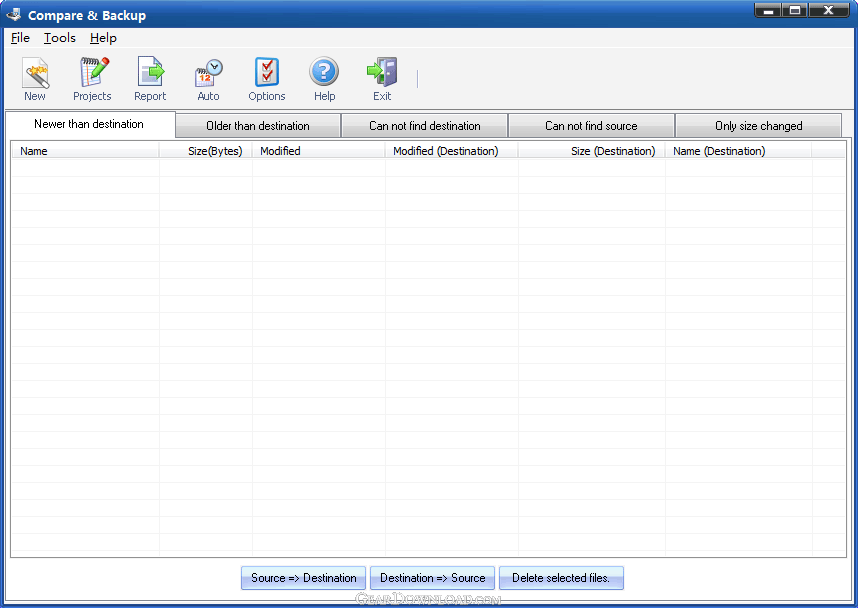Screen dimensions: 858x608
Task: Open the Options checklist icon
Action: click(x=267, y=79)
